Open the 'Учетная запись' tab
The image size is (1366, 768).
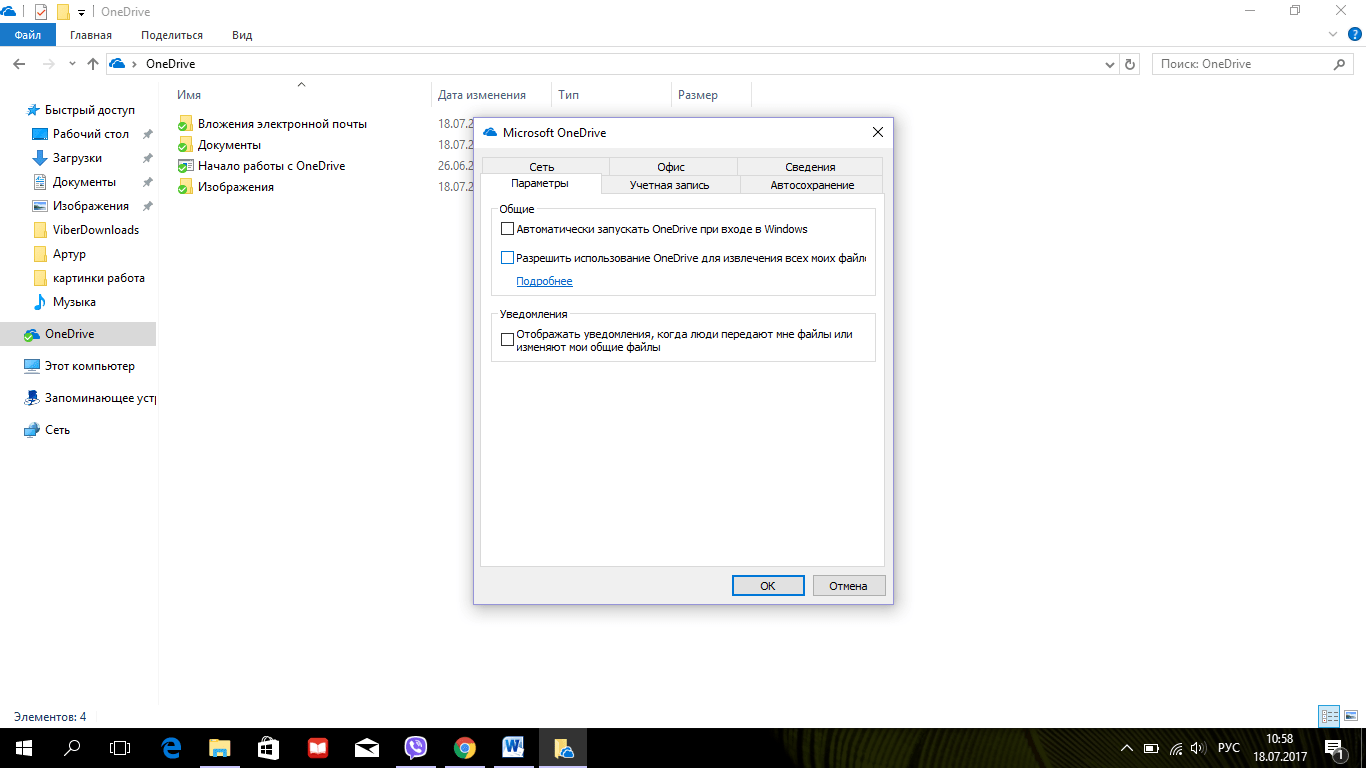tap(670, 185)
